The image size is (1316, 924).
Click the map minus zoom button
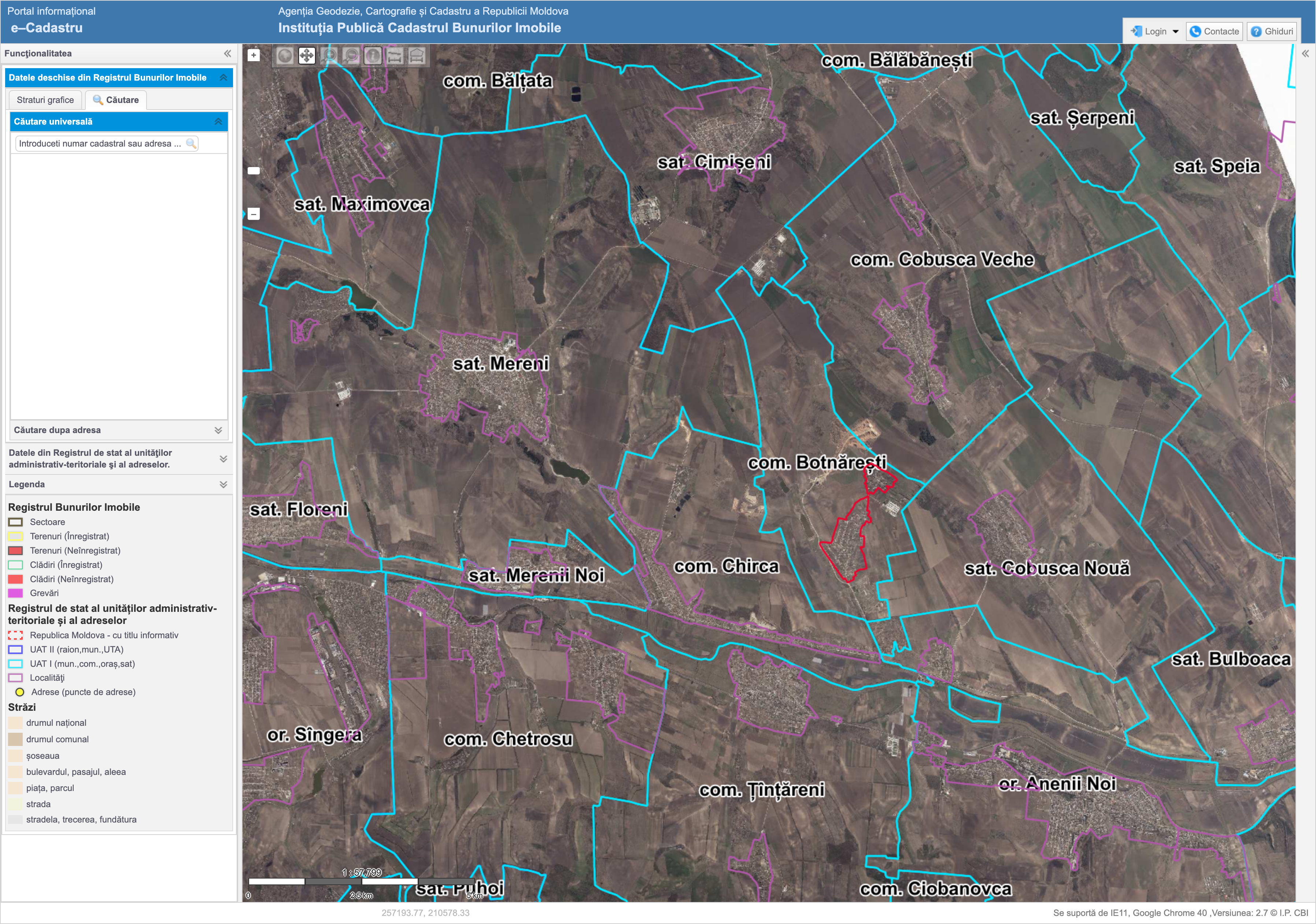point(253,214)
